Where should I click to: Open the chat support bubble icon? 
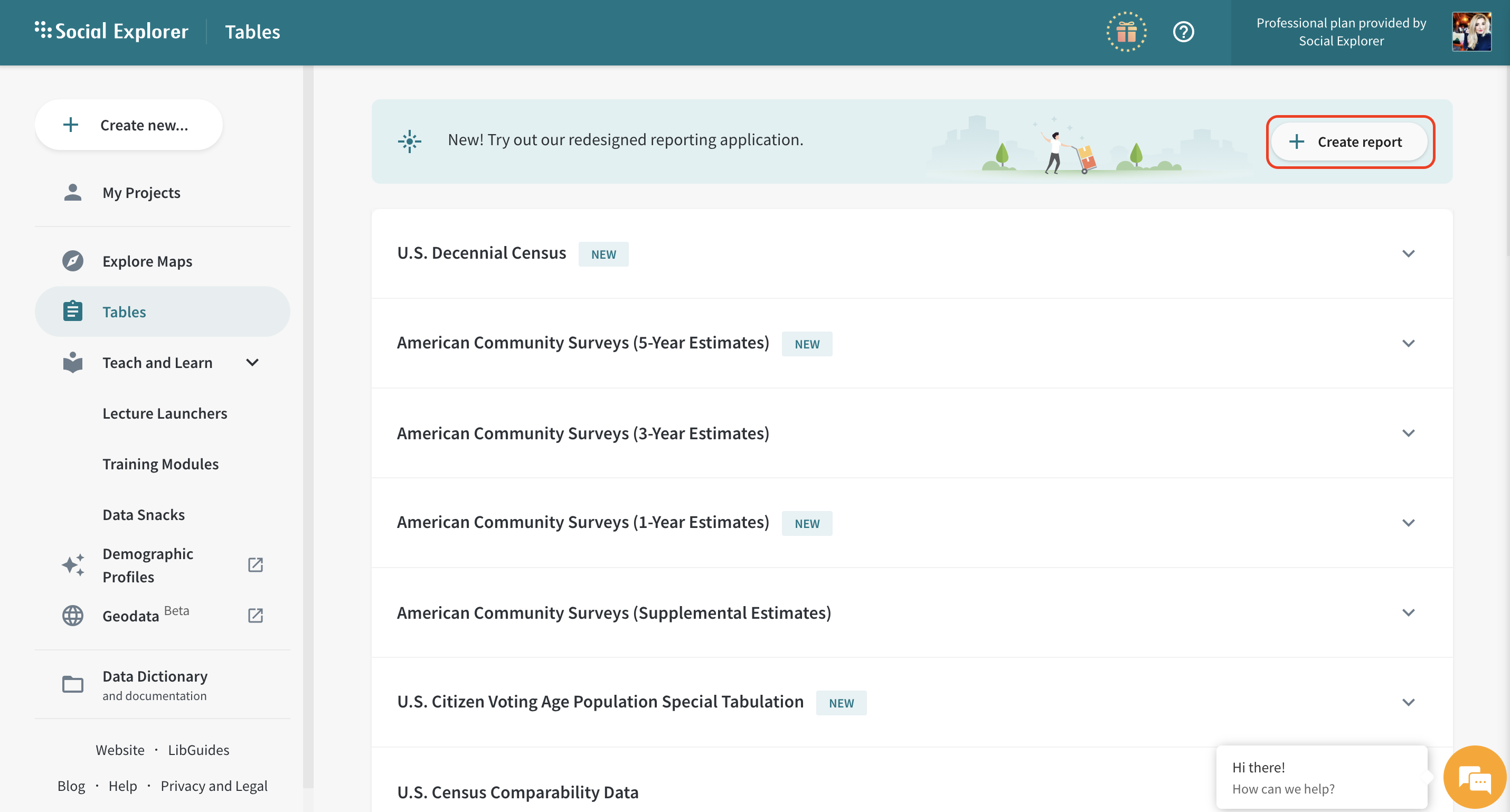pos(1474,779)
